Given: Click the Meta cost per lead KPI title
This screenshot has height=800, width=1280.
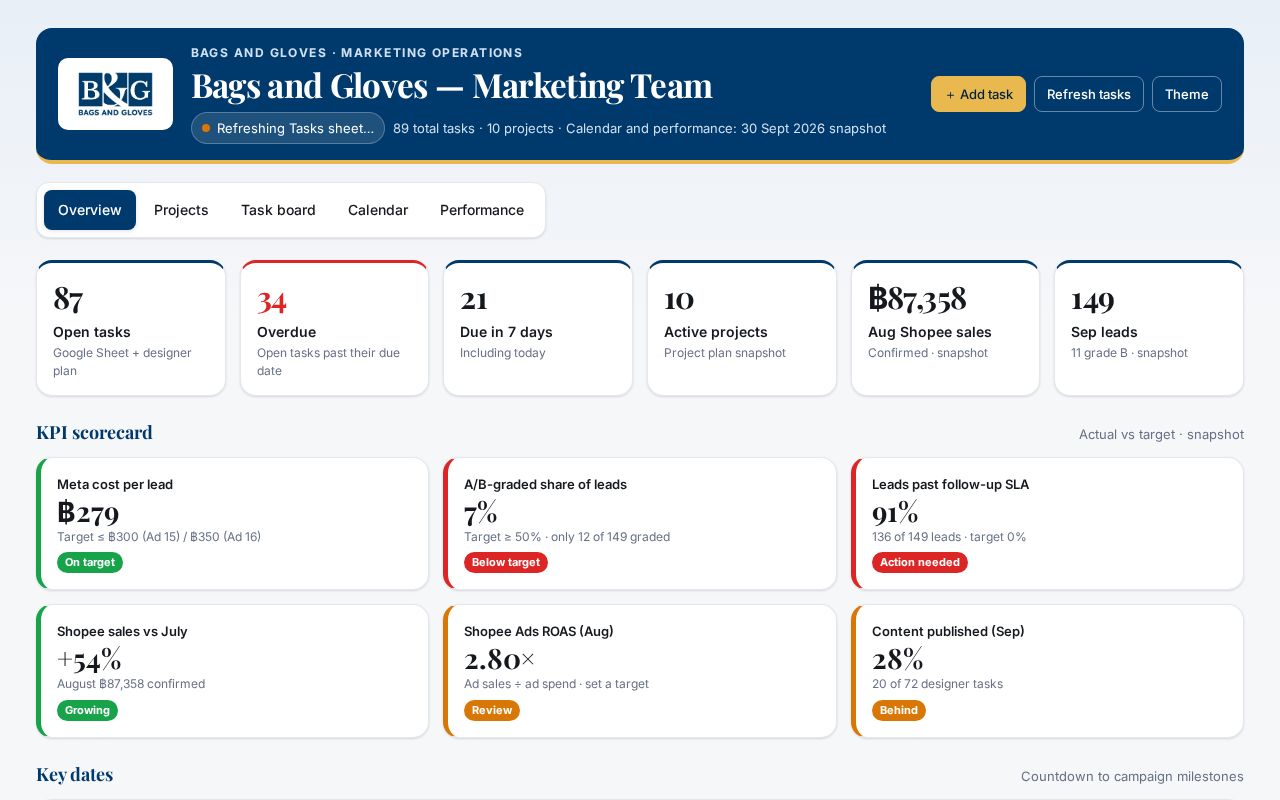Looking at the screenshot, I should (115, 484).
